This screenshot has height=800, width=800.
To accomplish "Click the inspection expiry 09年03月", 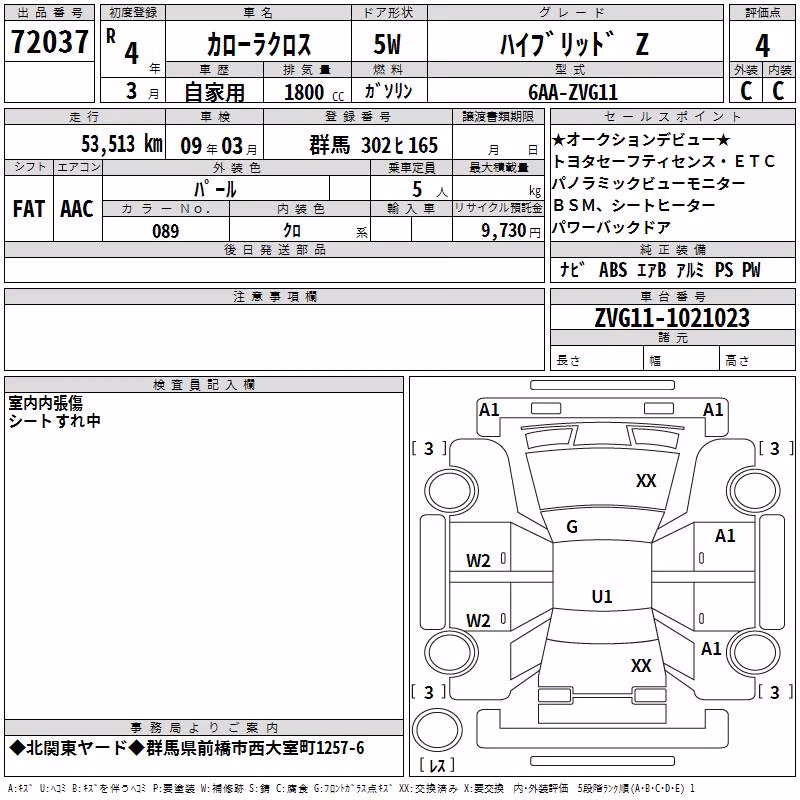I will [x=219, y=146].
